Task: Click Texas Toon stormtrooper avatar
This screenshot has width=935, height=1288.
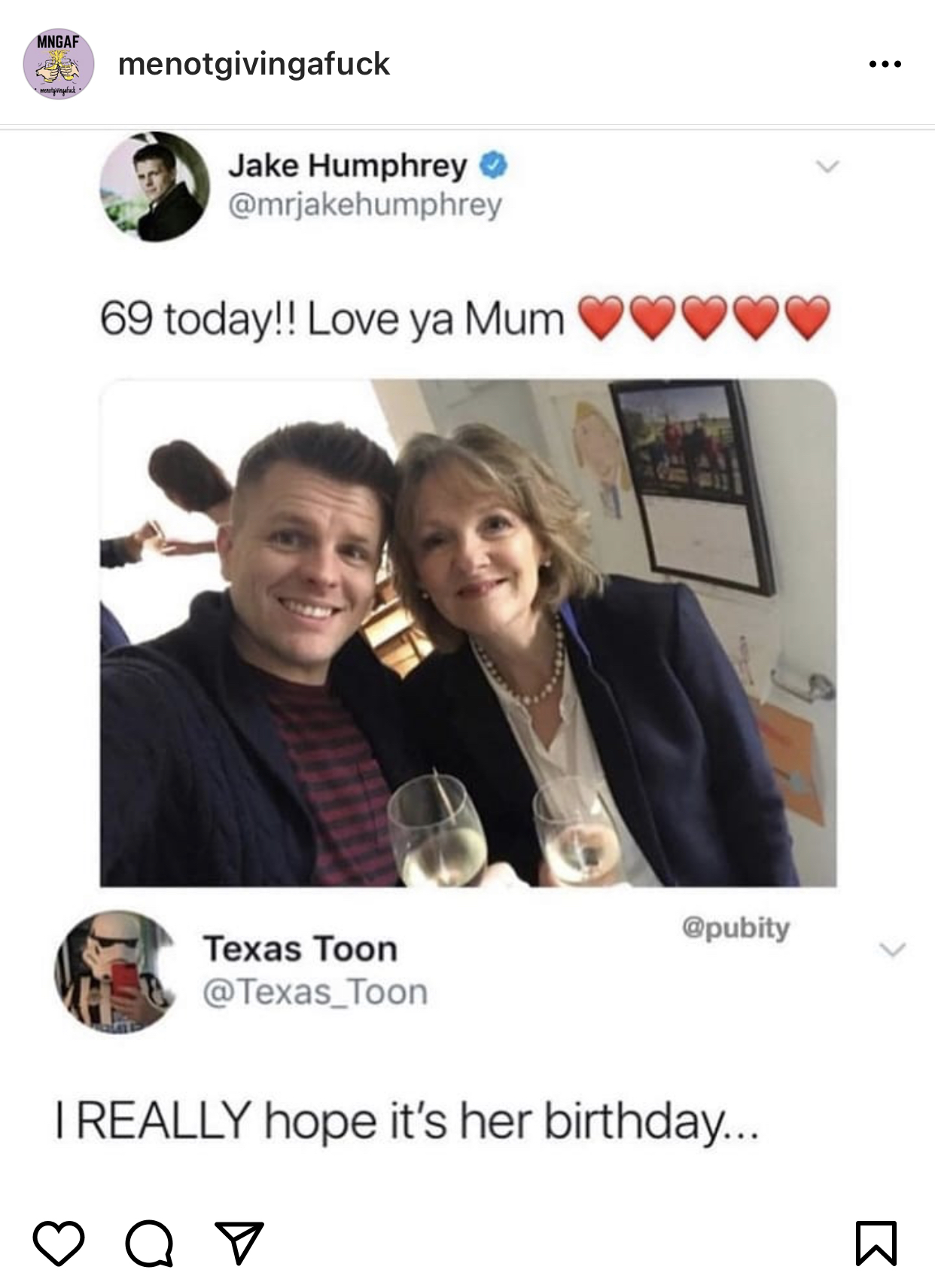Action: click(116, 972)
